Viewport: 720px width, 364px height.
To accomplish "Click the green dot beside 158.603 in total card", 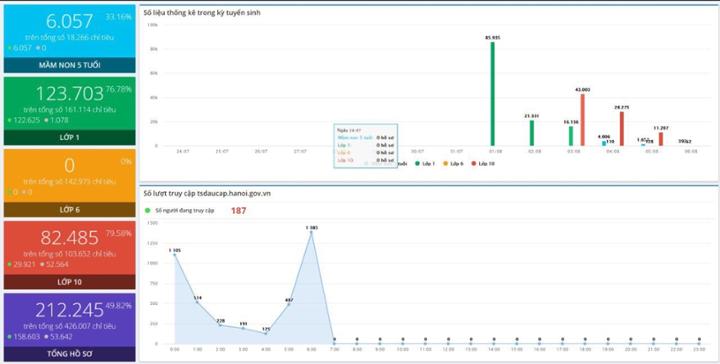I will point(9,336).
